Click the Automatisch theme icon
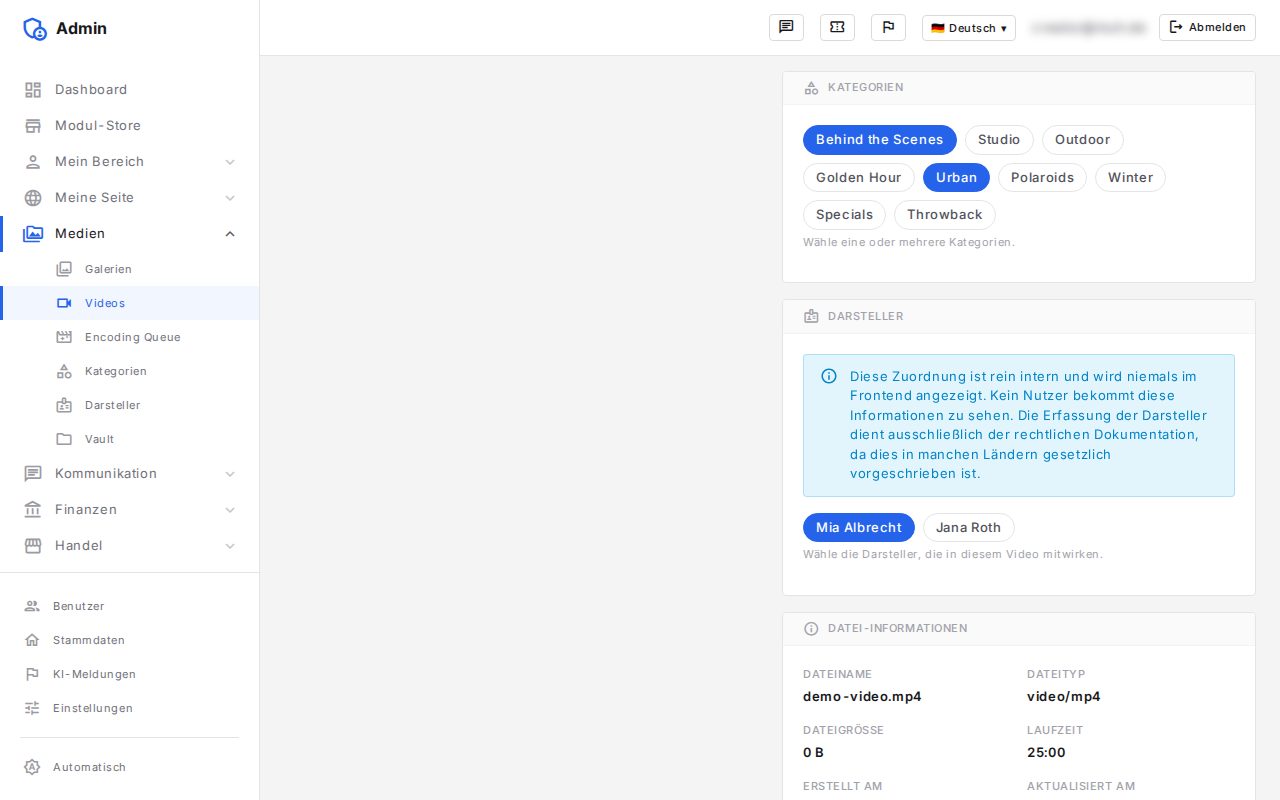 point(32,767)
